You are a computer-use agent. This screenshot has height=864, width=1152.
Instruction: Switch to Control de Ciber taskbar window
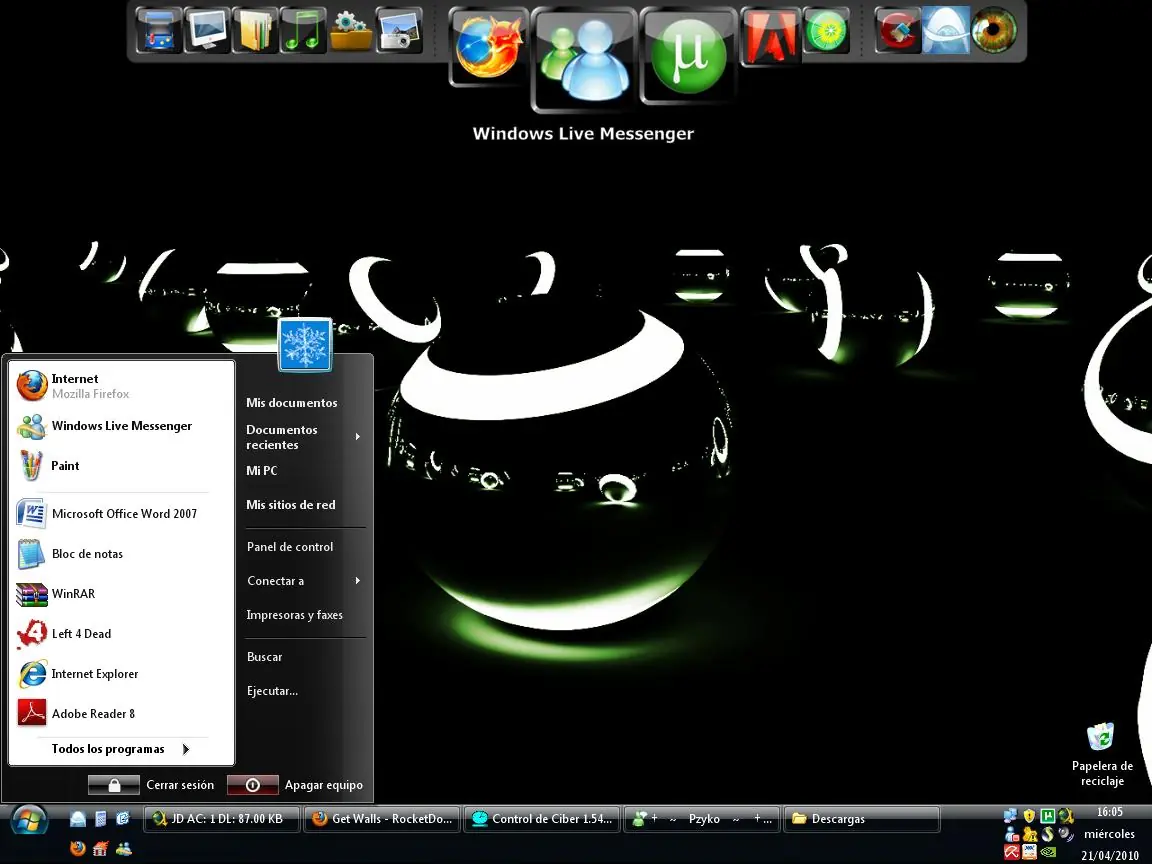[x=543, y=819]
